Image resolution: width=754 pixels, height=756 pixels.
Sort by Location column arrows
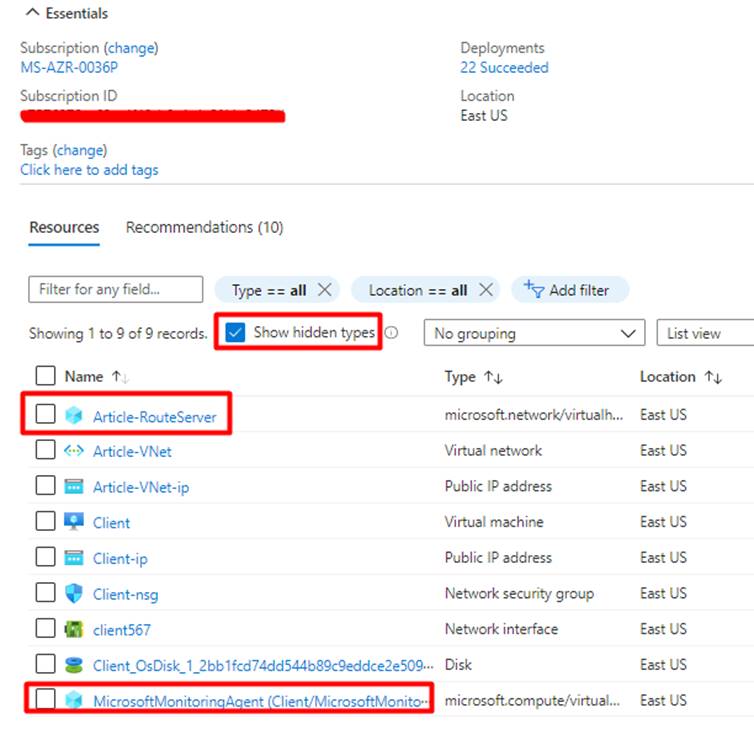pos(713,377)
